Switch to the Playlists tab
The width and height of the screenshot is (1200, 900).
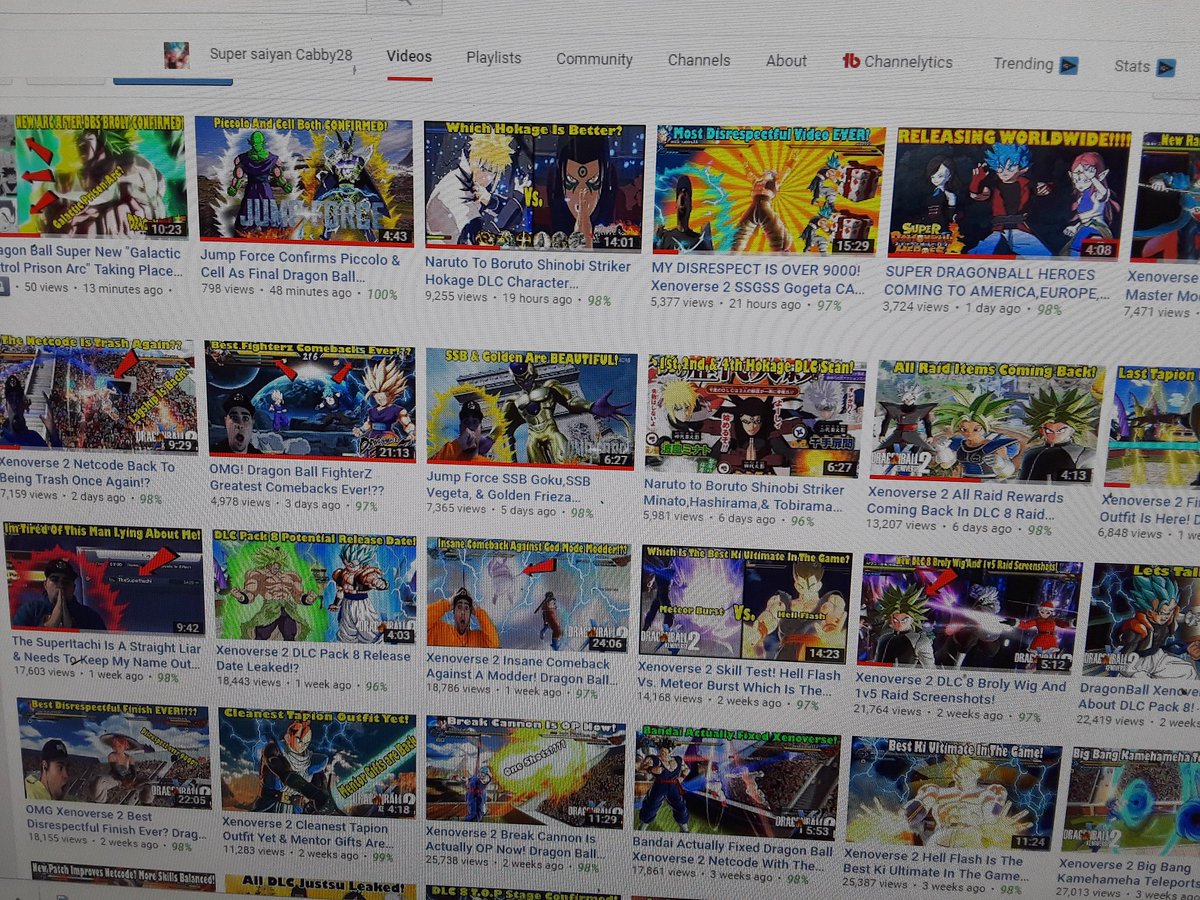(x=493, y=58)
